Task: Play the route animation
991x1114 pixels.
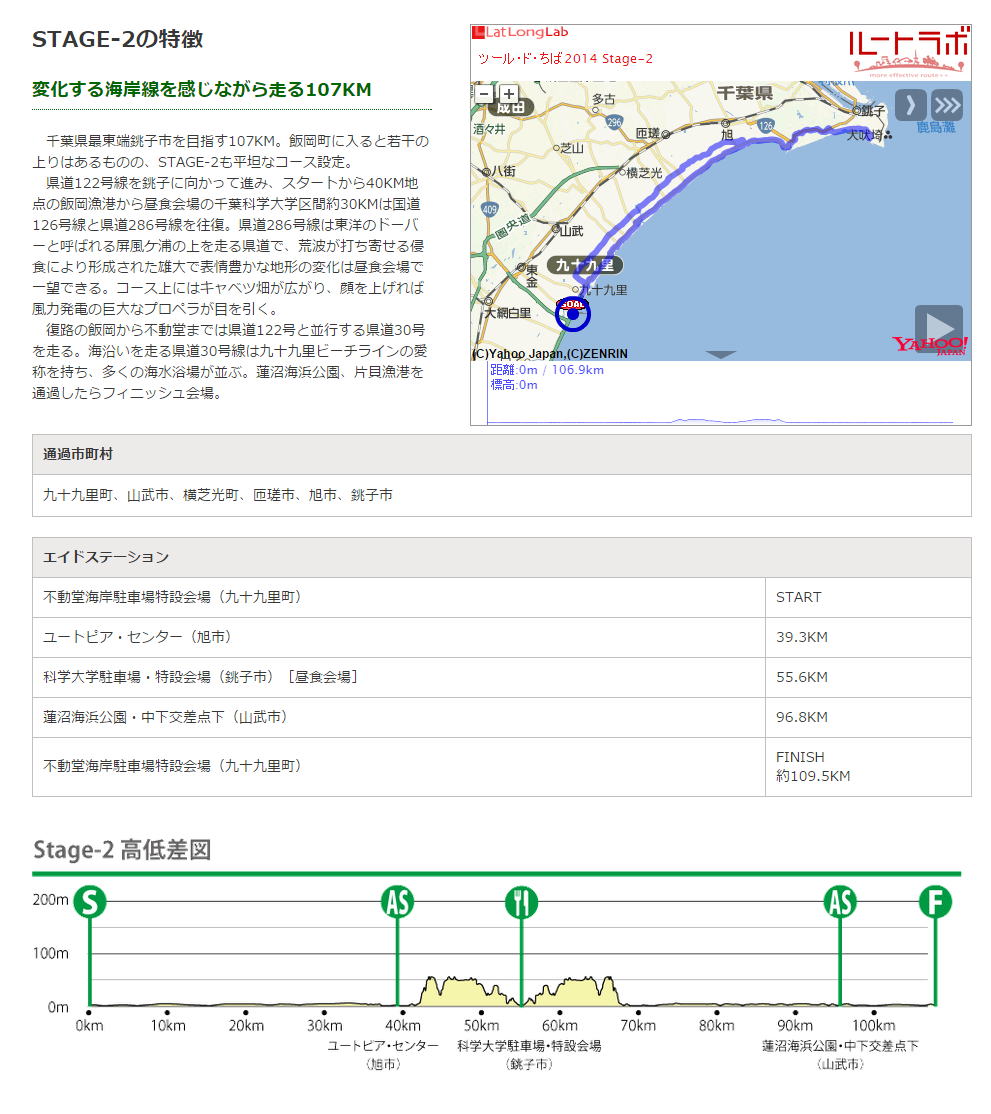Action: point(938,328)
